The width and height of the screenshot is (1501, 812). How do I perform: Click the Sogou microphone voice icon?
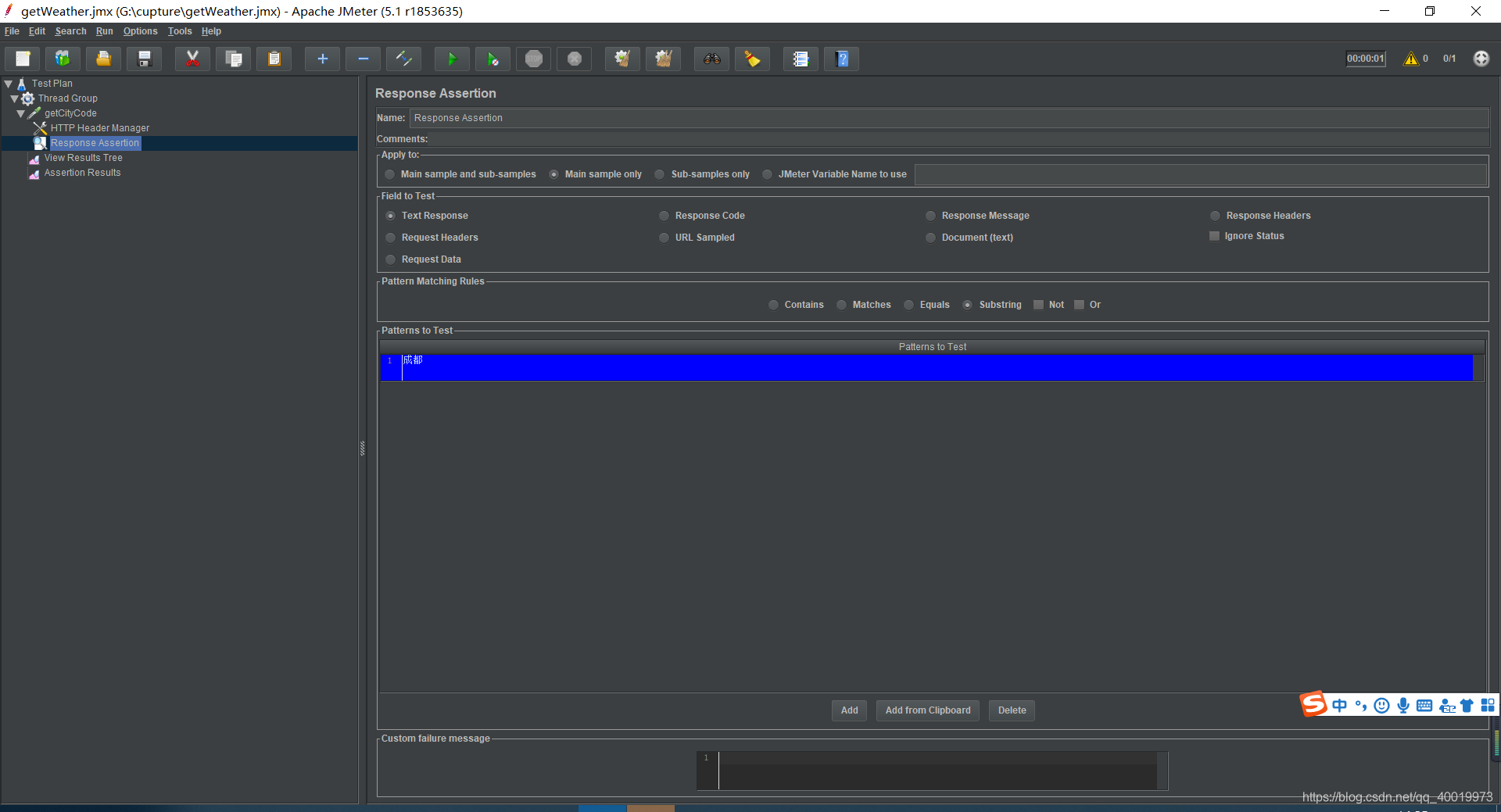tap(1403, 706)
